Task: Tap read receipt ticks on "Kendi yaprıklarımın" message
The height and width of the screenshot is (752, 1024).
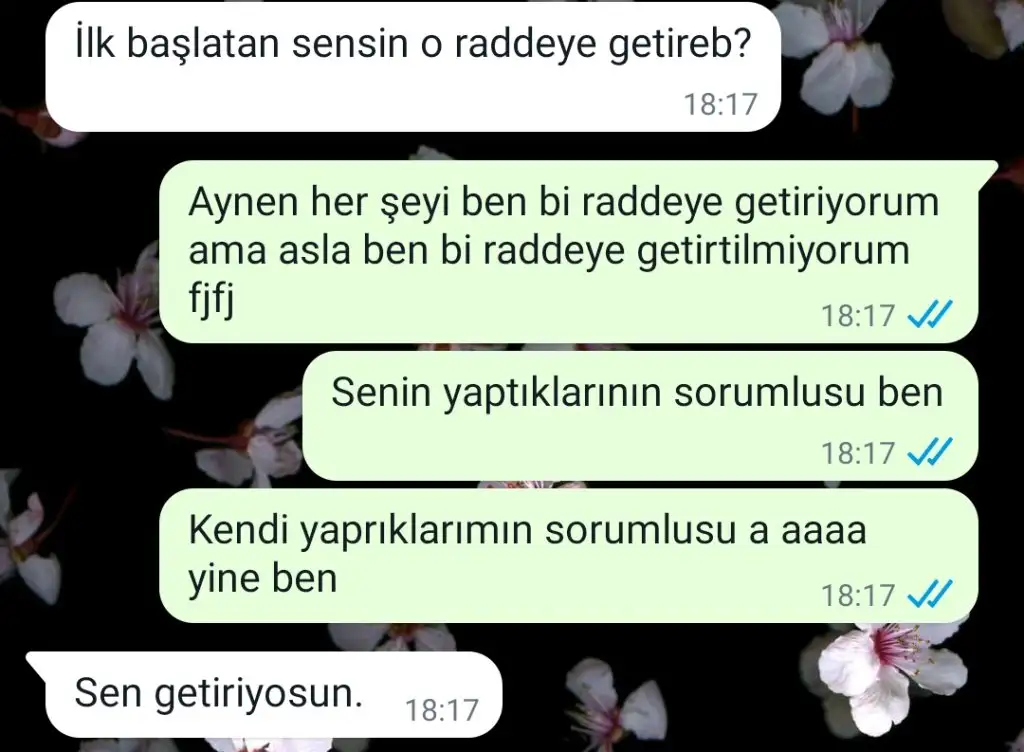Action: pyautogui.click(x=930, y=594)
